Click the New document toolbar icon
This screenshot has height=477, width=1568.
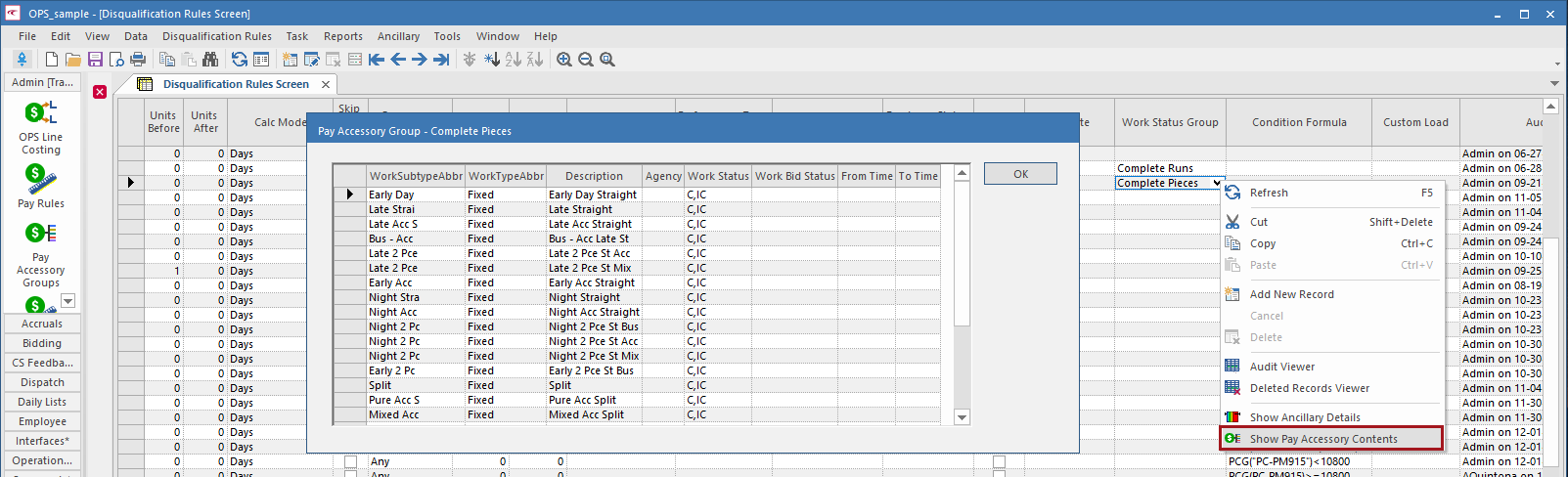click(x=52, y=60)
